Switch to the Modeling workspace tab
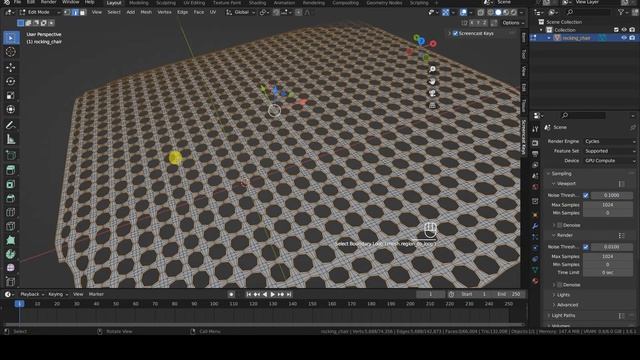 (x=139, y=3)
